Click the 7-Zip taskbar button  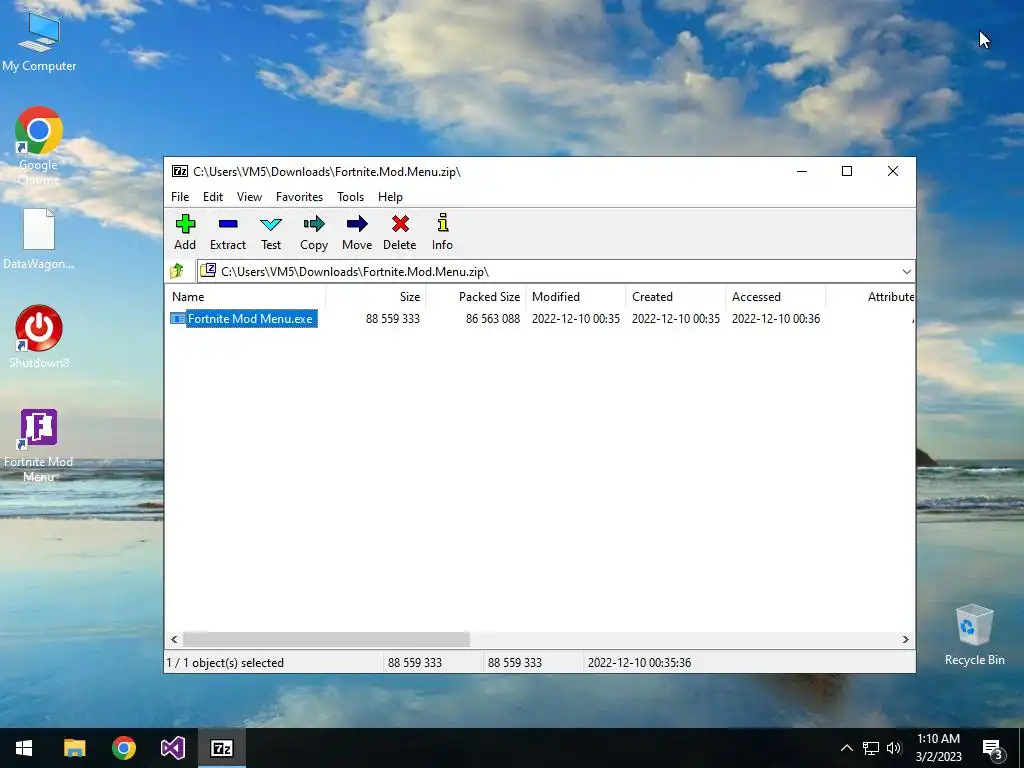(x=222, y=748)
